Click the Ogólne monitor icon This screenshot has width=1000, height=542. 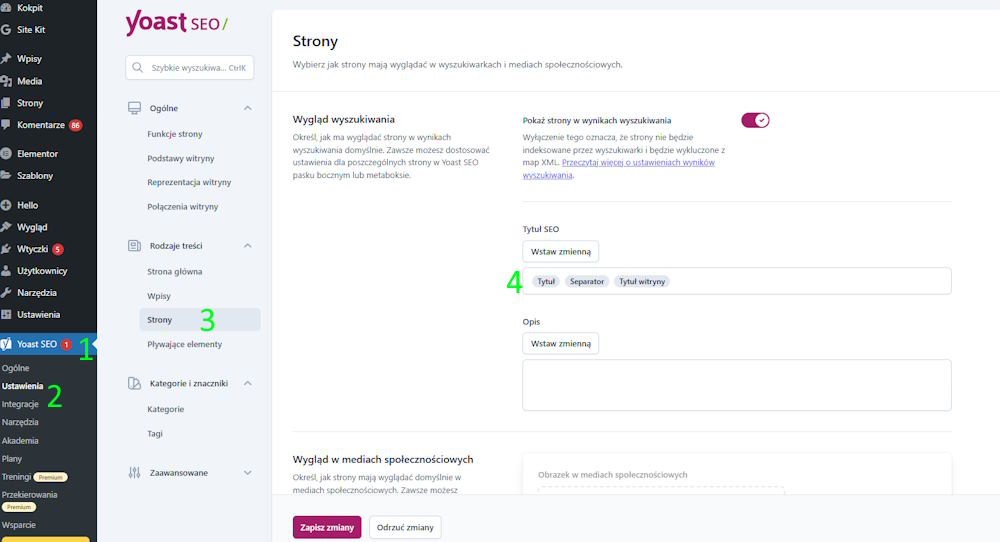[x=135, y=108]
